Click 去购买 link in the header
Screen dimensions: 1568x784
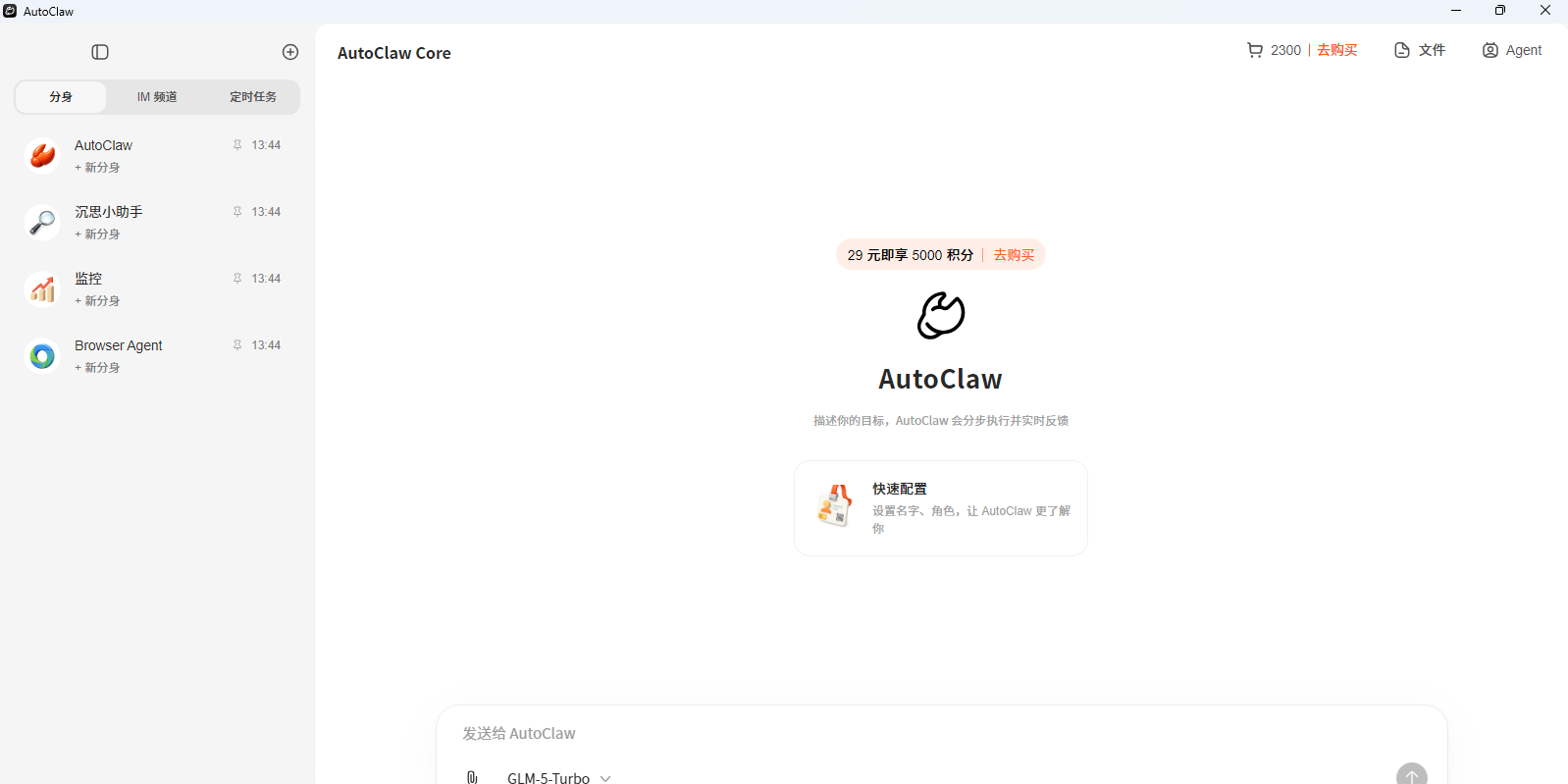tap(1337, 50)
